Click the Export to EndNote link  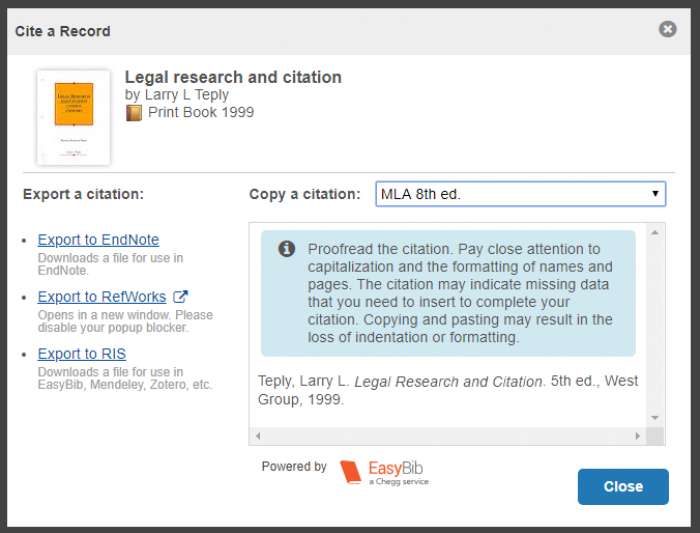(98, 240)
